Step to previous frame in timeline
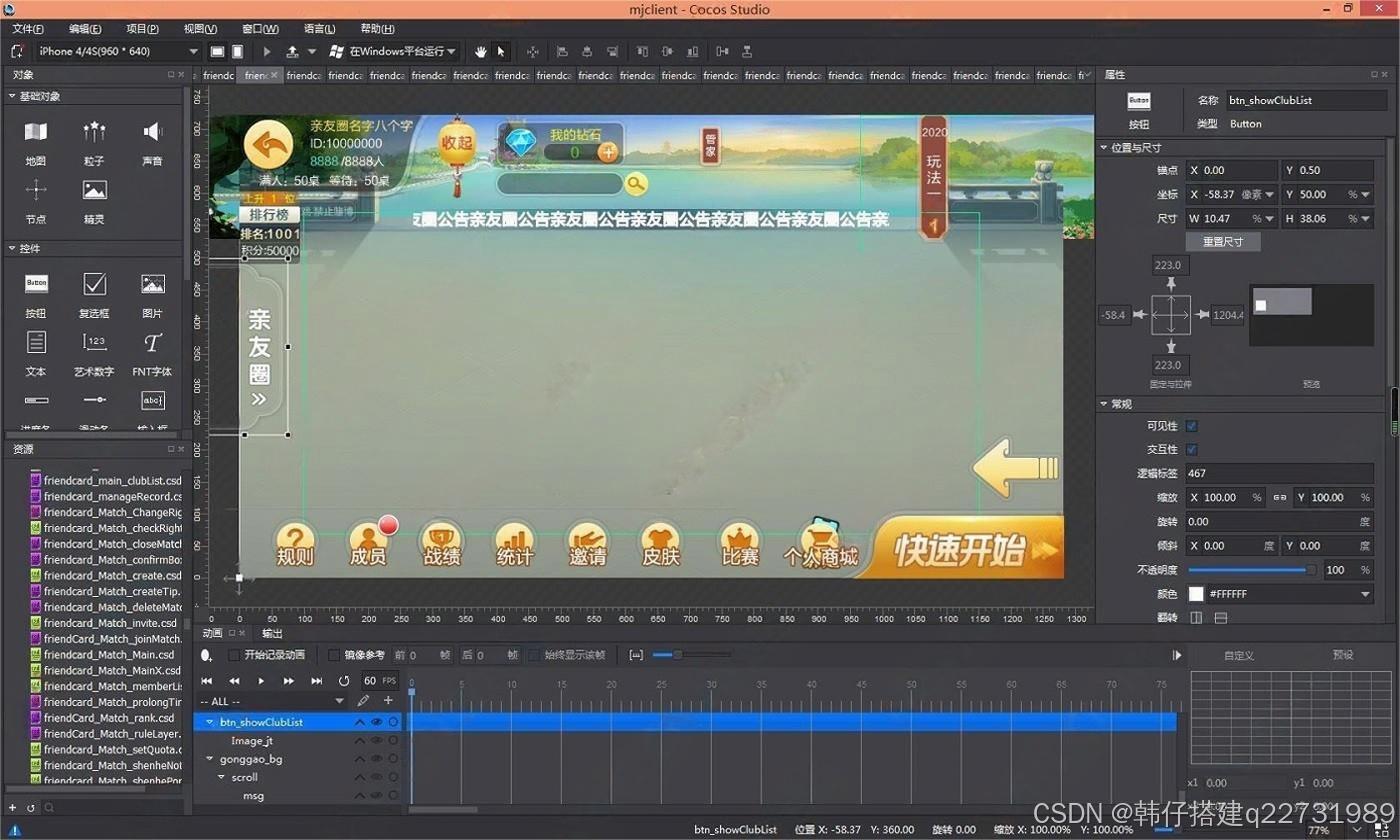This screenshot has height=840, width=1400. pos(234,681)
